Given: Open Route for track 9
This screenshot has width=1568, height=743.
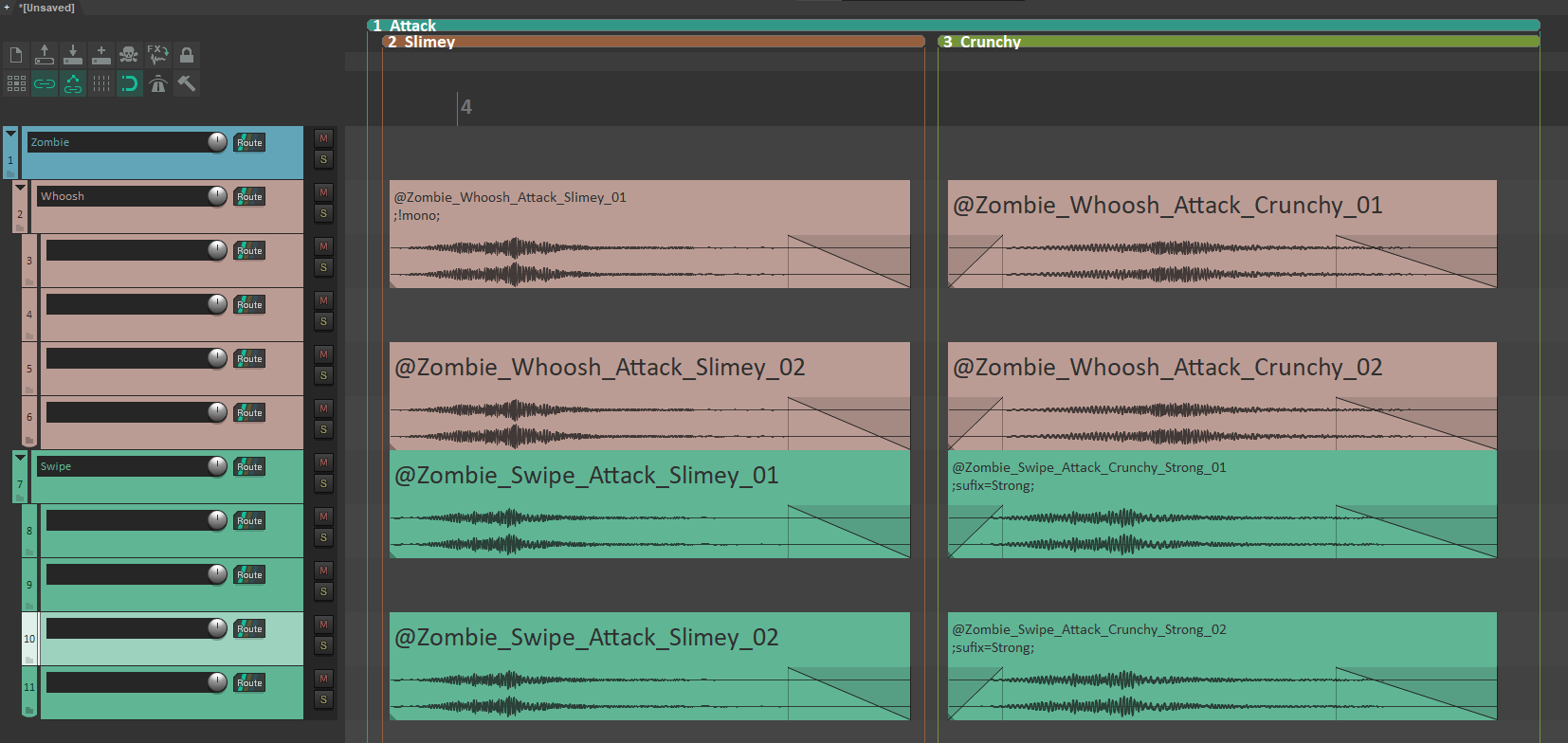Looking at the screenshot, I should pyautogui.click(x=249, y=574).
